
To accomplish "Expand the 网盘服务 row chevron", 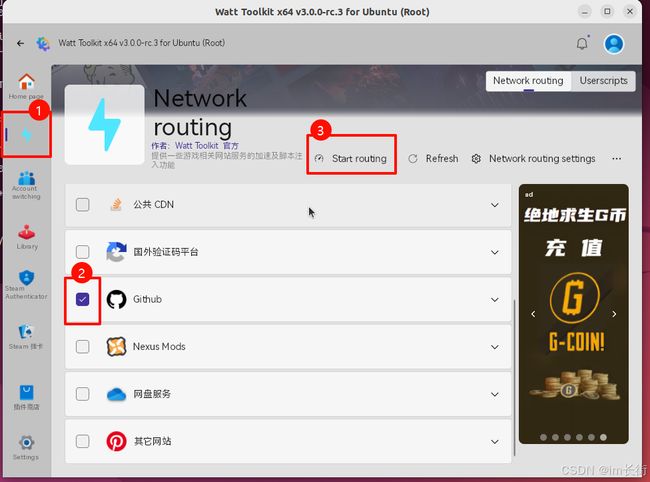I will point(495,395).
